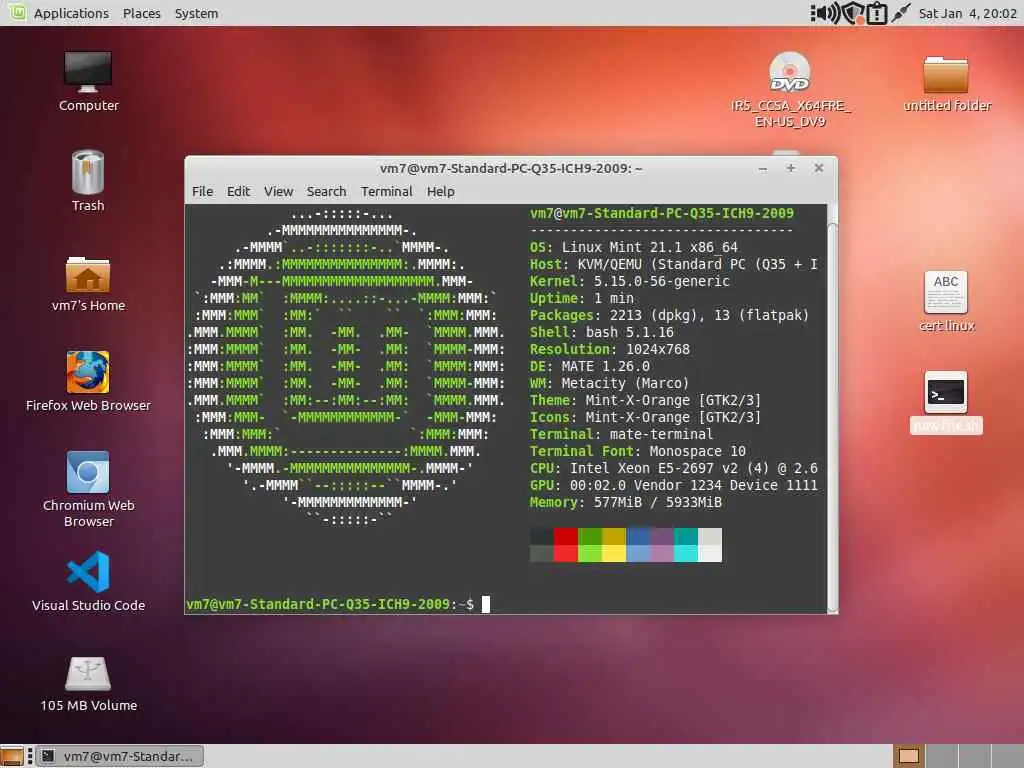Click the 'DE: MATE 1.26.0' line
The width and height of the screenshot is (1024, 768).
(x=590, y=366)
